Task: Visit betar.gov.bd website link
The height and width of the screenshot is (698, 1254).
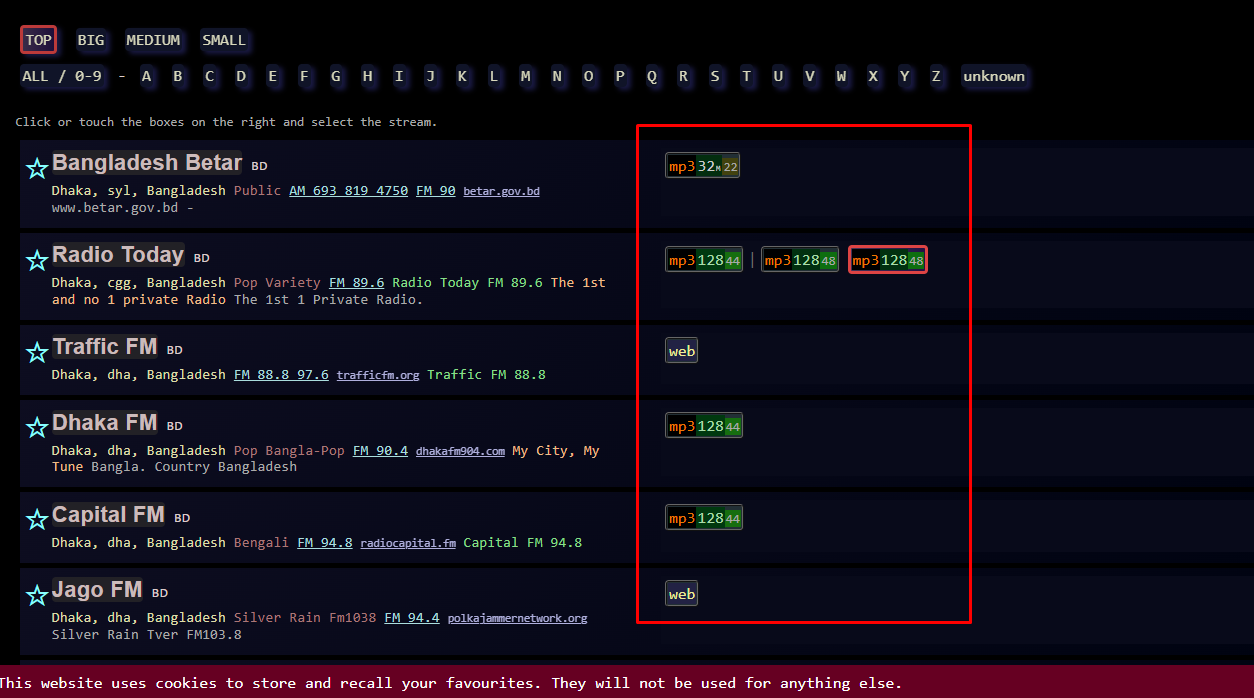Action: point(501,191)
